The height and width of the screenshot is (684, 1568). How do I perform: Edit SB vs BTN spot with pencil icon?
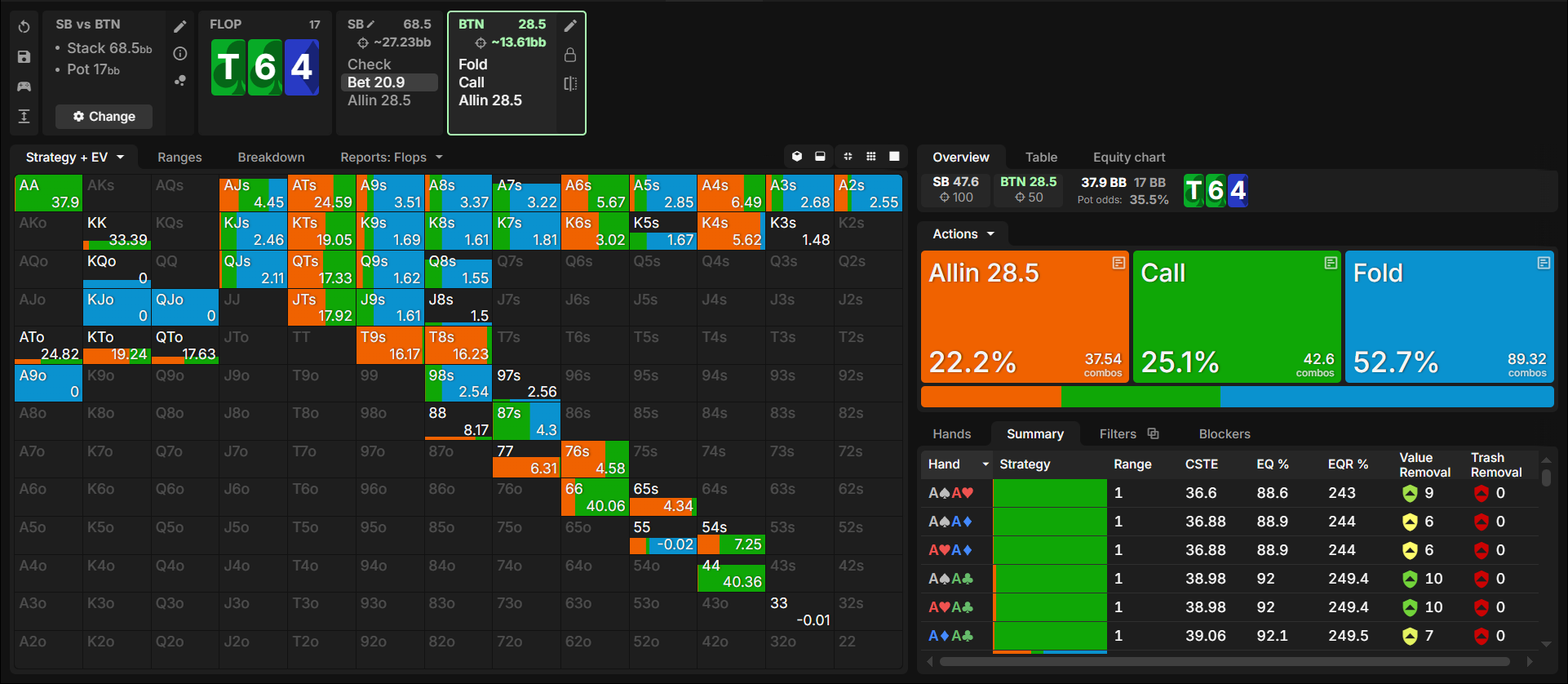pos(180,26)
